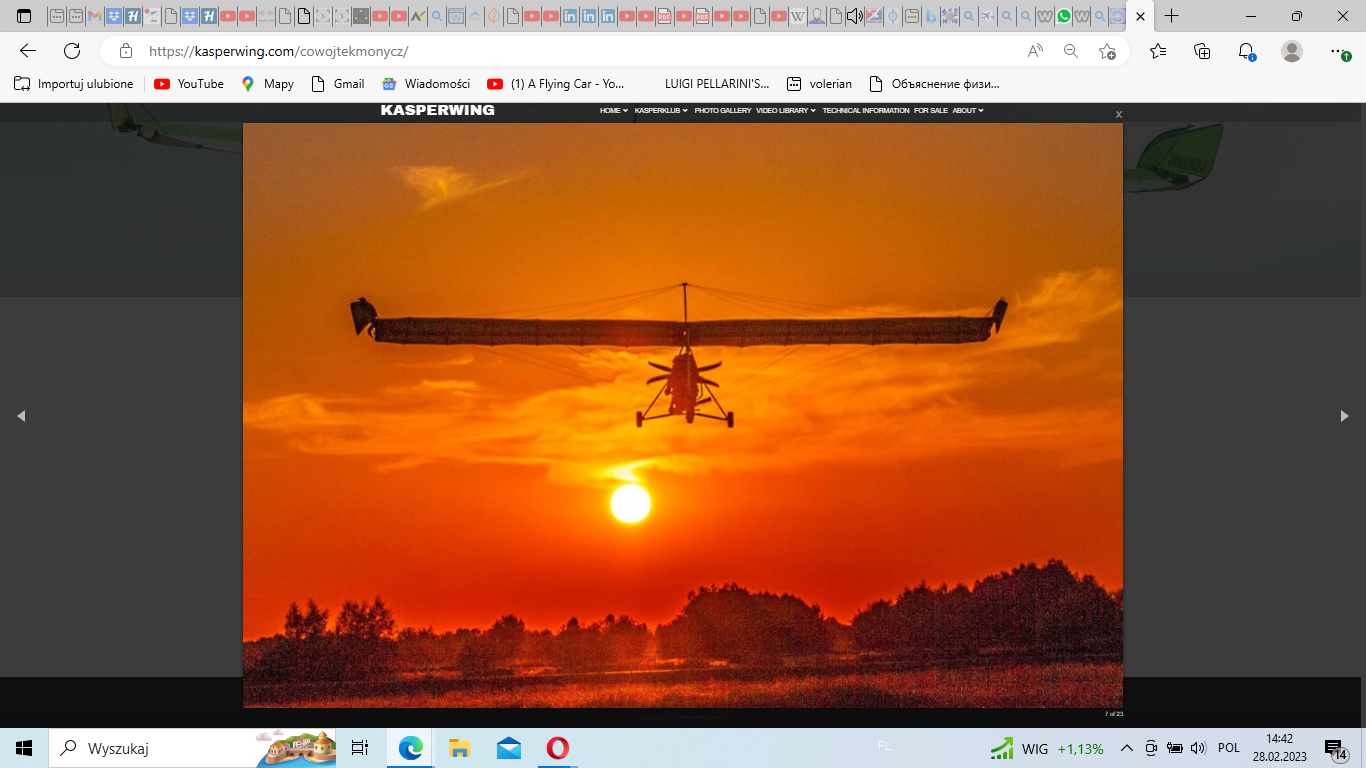Viewport: 1366px width, 768px height.
Task: Expand the HOME dropdown menu
Action: pyautogui.click(x=613, y=111)
